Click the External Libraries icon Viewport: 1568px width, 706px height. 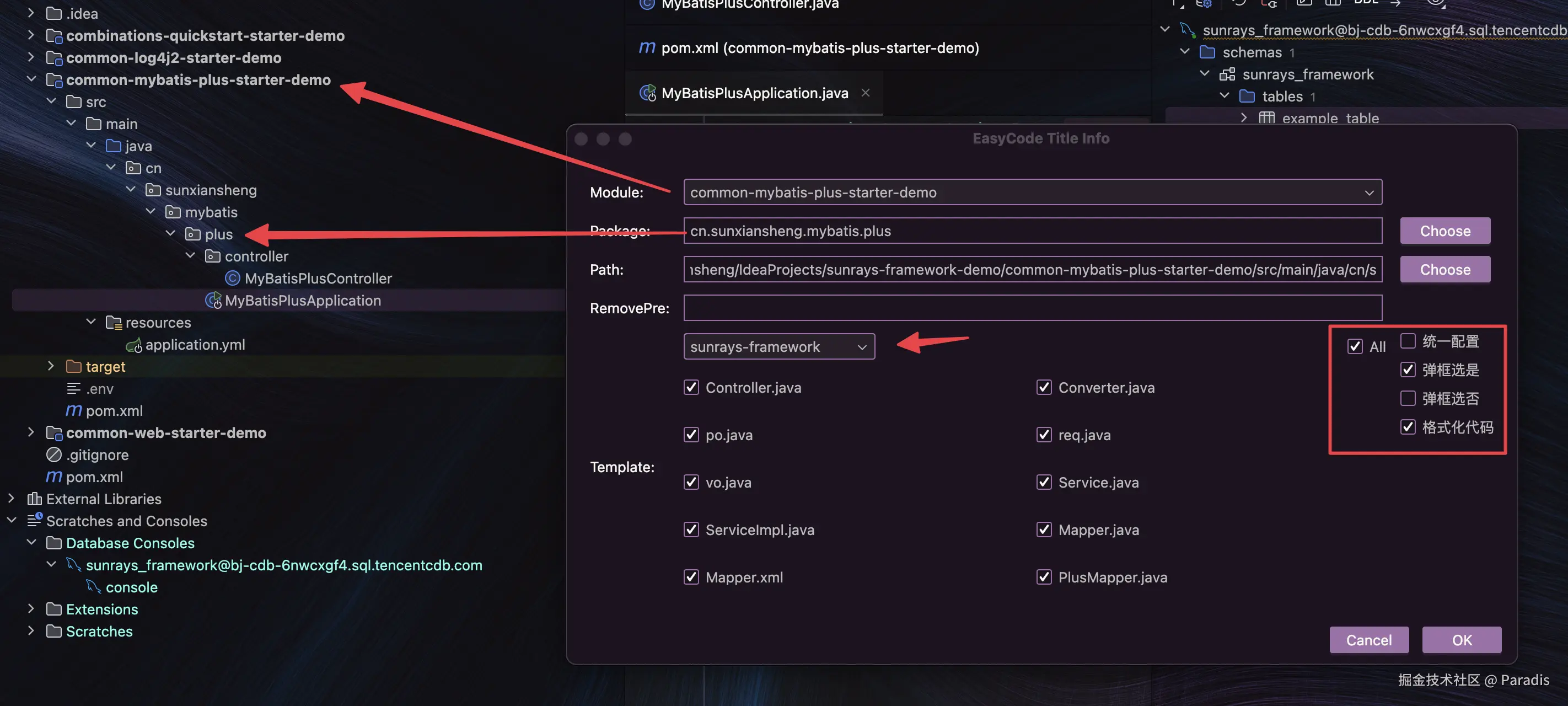34,499
